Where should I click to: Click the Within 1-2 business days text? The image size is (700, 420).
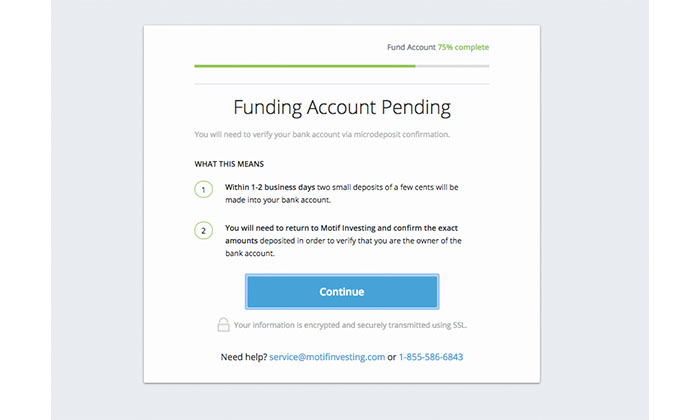[x=270, y=187]
